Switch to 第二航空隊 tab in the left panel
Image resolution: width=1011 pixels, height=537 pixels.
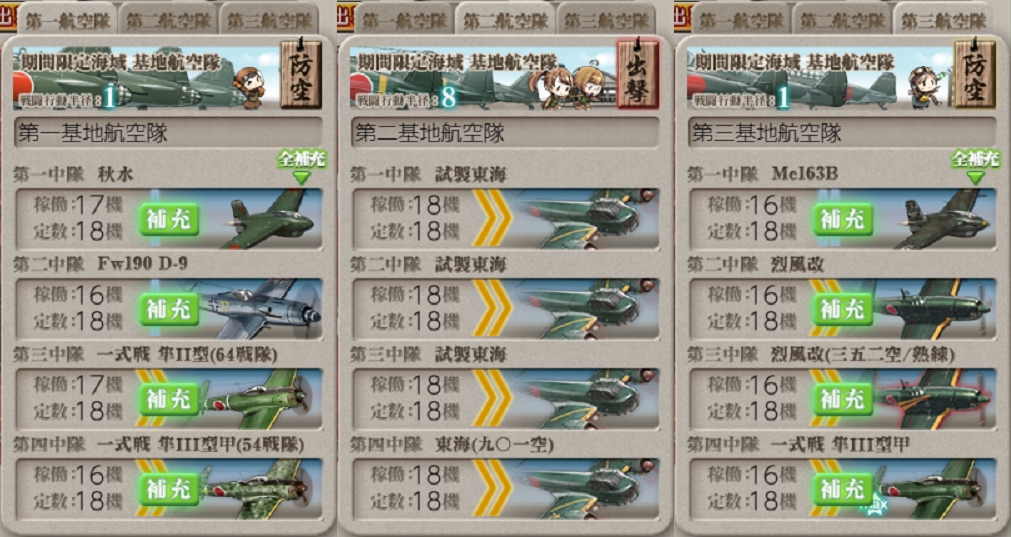167,20
